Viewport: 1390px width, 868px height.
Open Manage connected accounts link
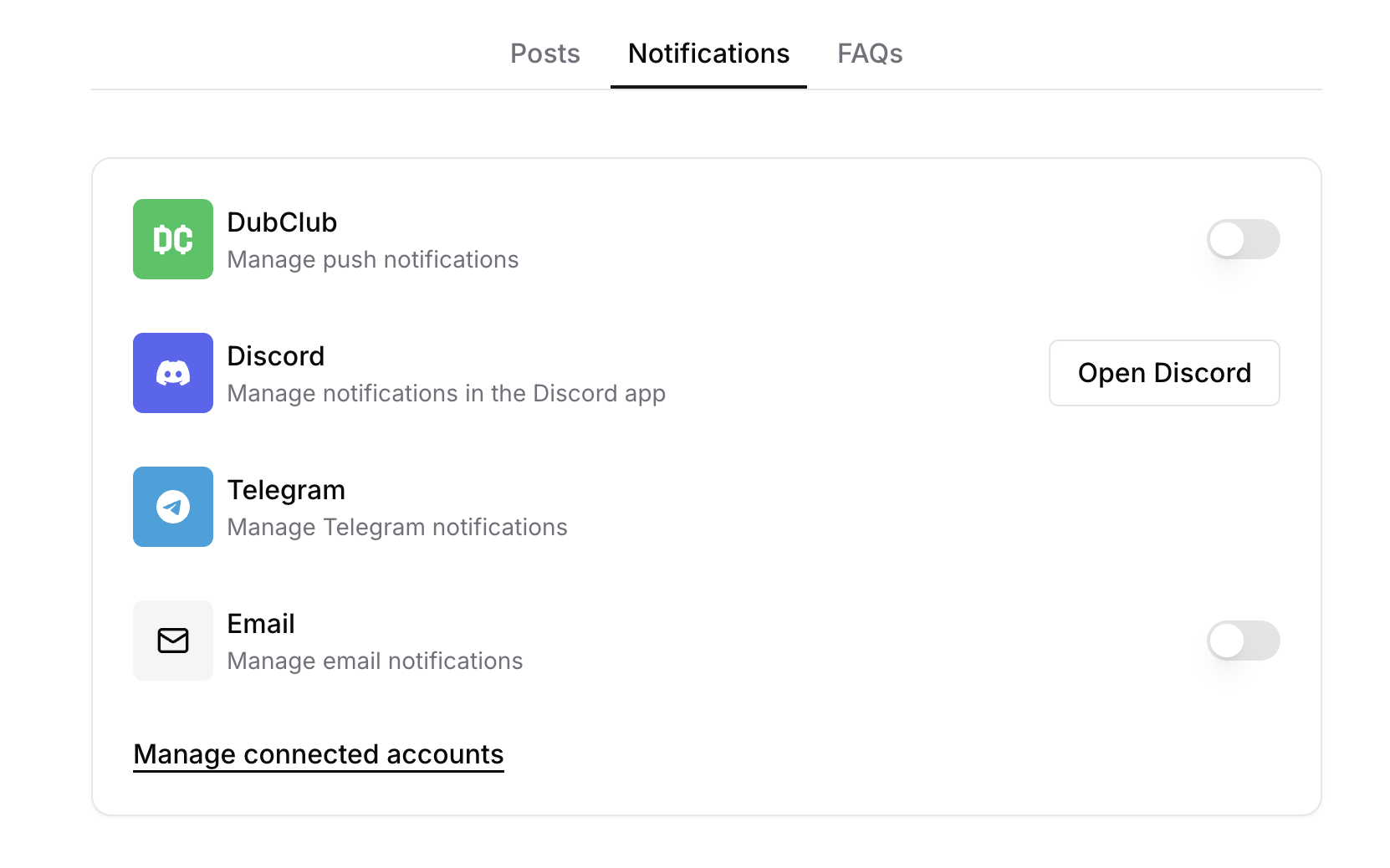pyautogui.click(x=318, y=753)
